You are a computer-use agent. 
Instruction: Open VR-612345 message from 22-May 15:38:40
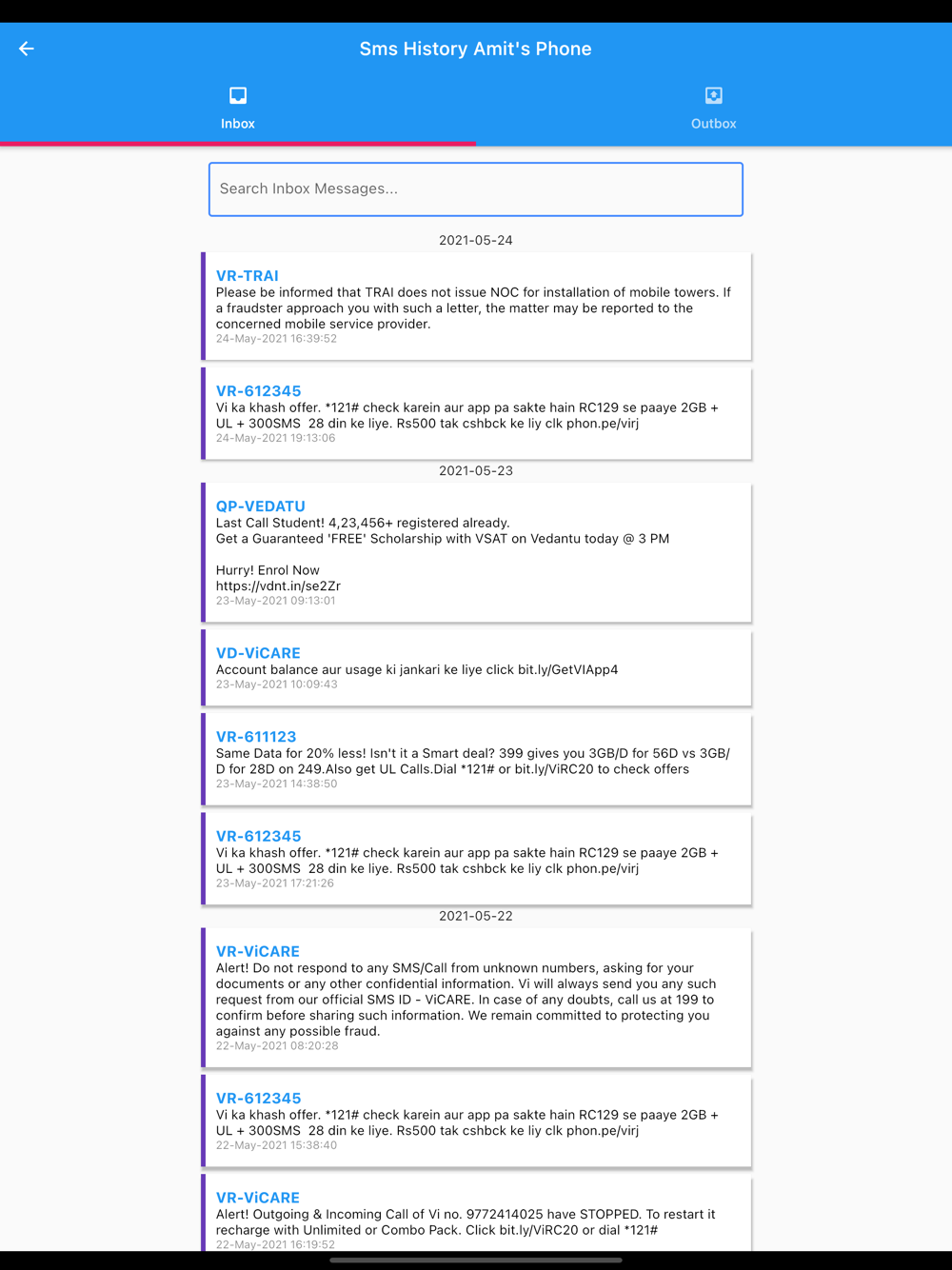pyautogui.click(x=477, y=1121)
